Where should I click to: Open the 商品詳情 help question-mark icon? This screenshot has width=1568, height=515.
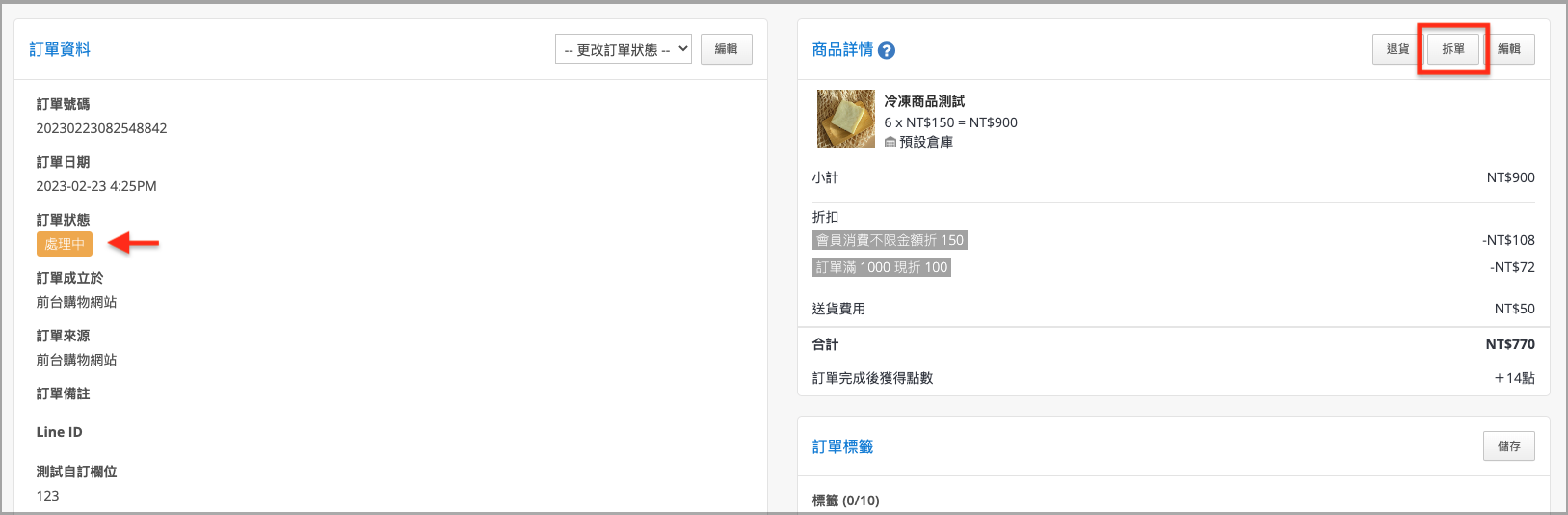pos(887,51)
